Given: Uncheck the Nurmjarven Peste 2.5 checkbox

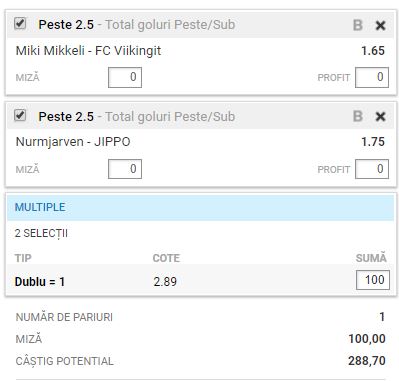Looking at the screenshot, I should click(x=20, y=115).
